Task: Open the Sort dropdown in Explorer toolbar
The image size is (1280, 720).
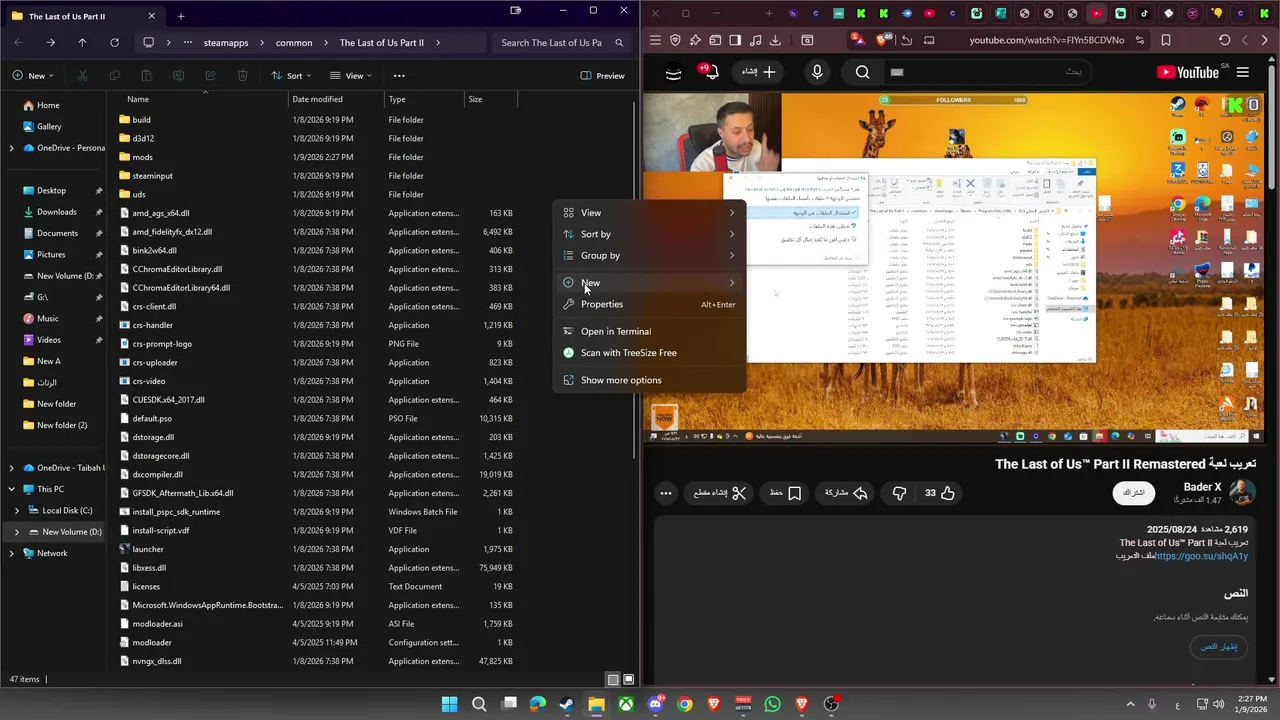Action: pyautogui.click(x=291, y=75)
